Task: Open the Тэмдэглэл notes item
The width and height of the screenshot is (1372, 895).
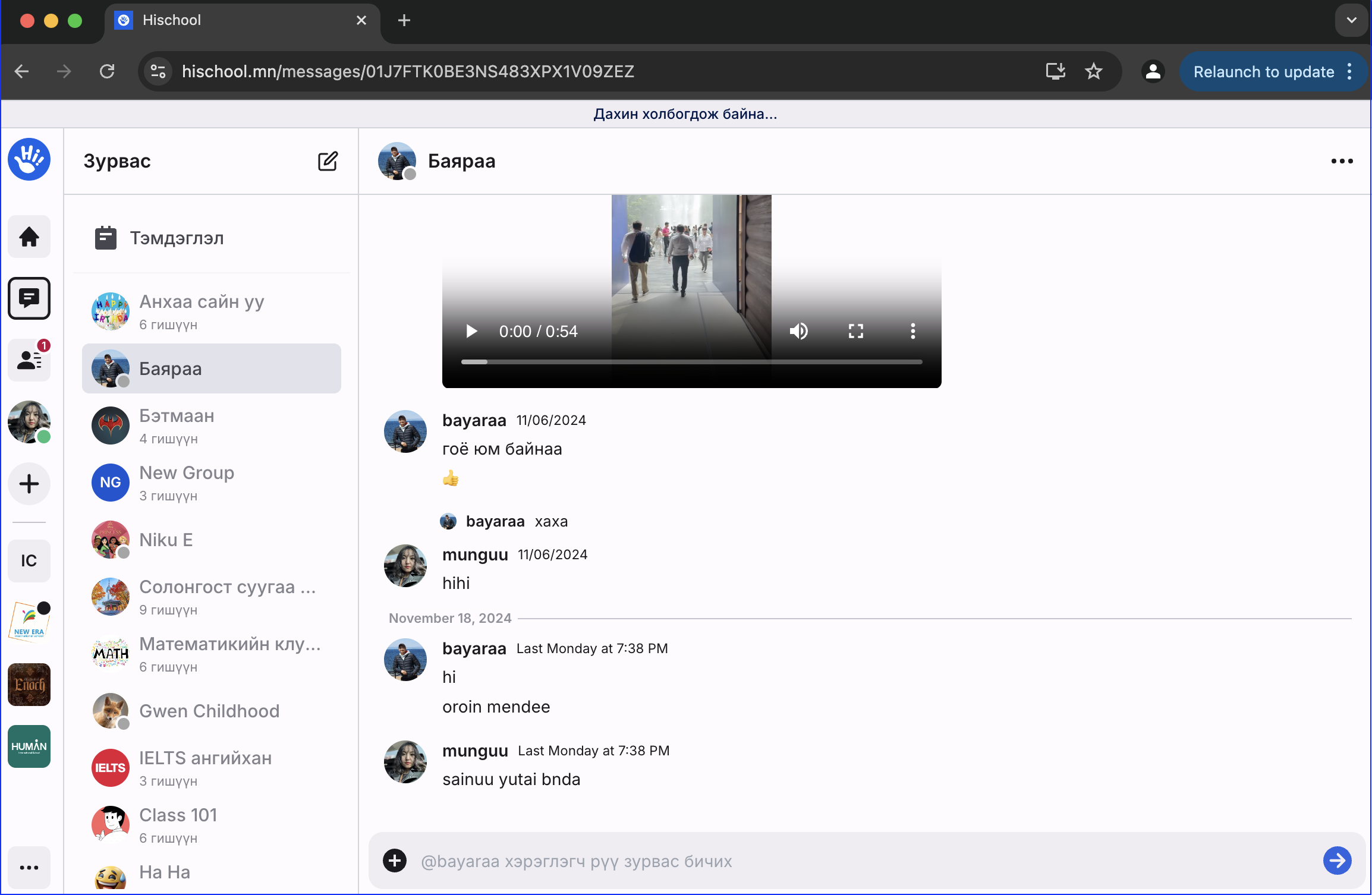Action: tap(177, 238)
